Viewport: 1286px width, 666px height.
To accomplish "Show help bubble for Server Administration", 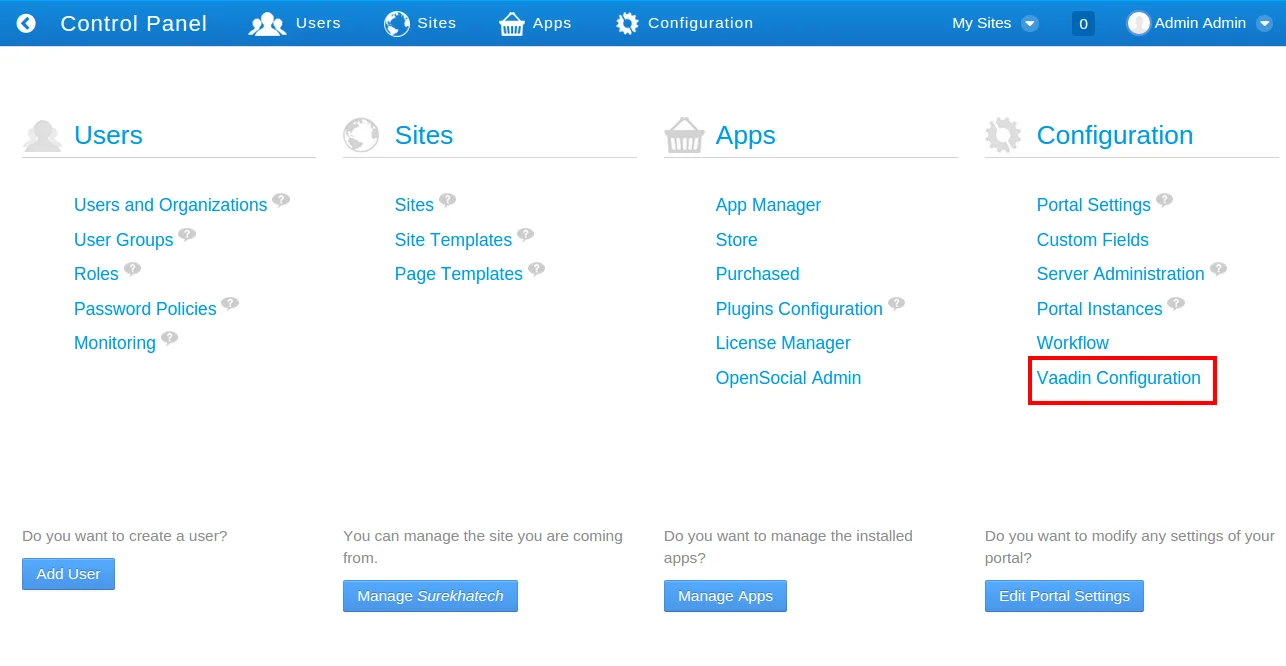I will click(1217, 269).
